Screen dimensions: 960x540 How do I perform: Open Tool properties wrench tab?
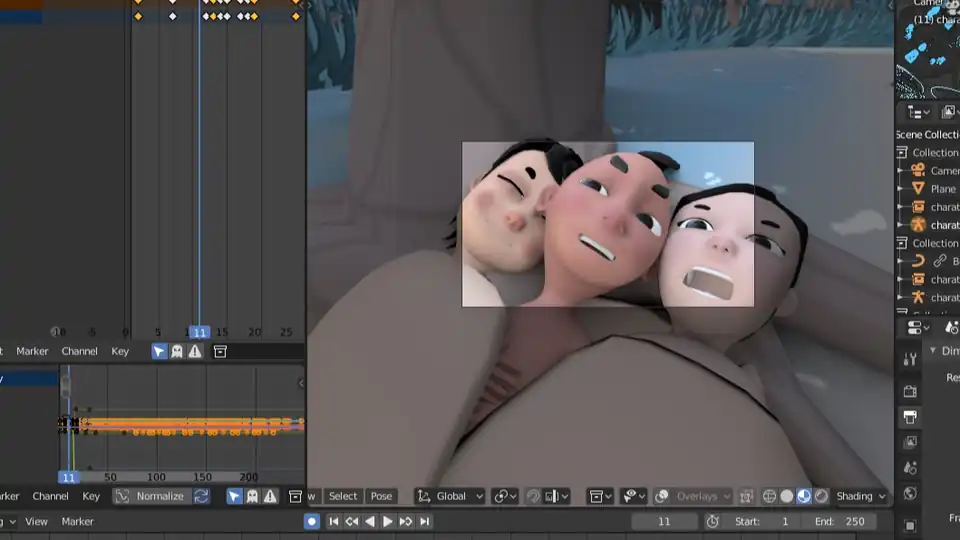click(910, 359)
